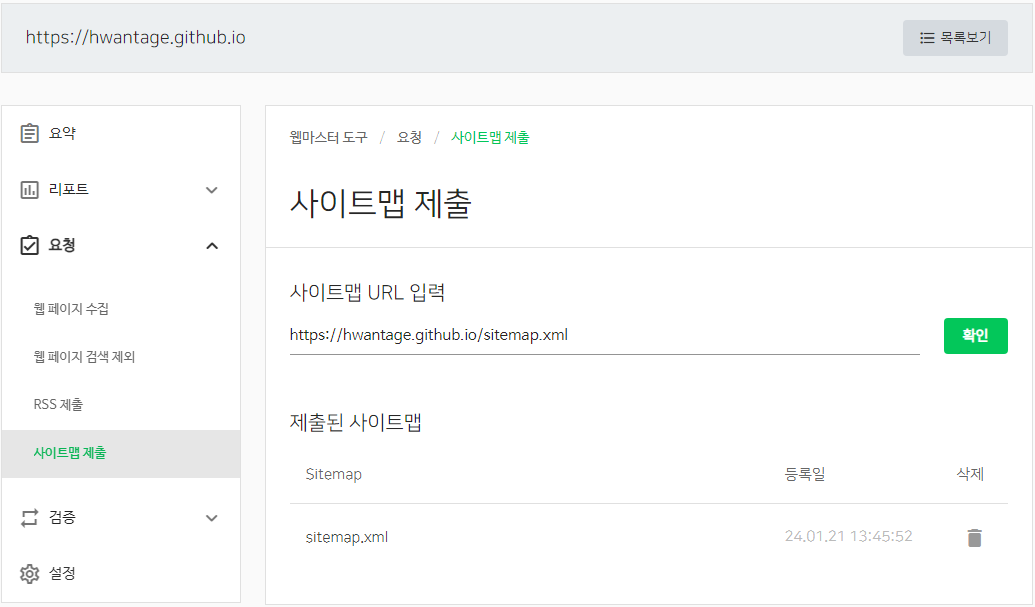Click the site URL in the header
1035x607 pixels.
[135, 38]
